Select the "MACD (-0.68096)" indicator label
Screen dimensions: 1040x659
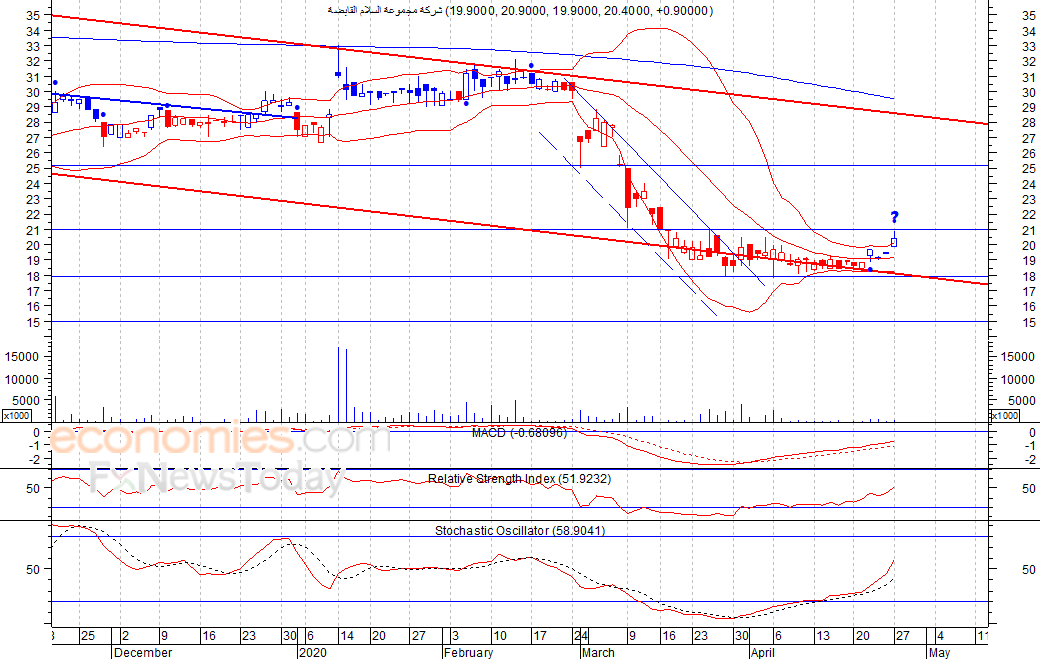(x=519, y=433)
